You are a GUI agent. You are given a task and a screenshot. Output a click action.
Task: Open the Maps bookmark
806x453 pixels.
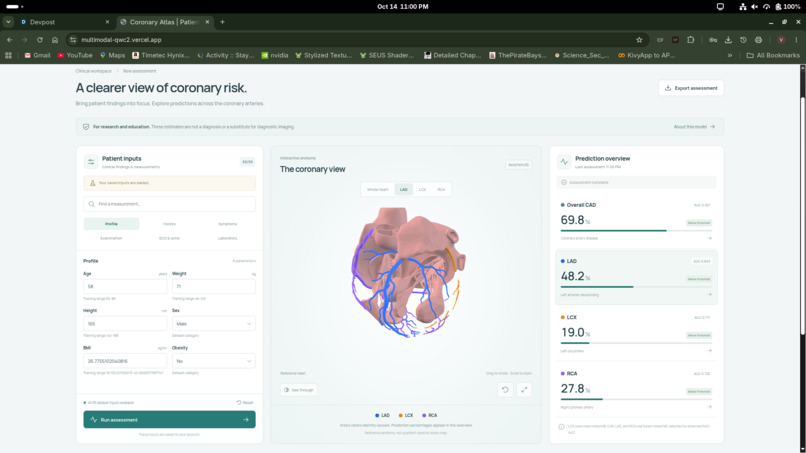tap(112, 55)
